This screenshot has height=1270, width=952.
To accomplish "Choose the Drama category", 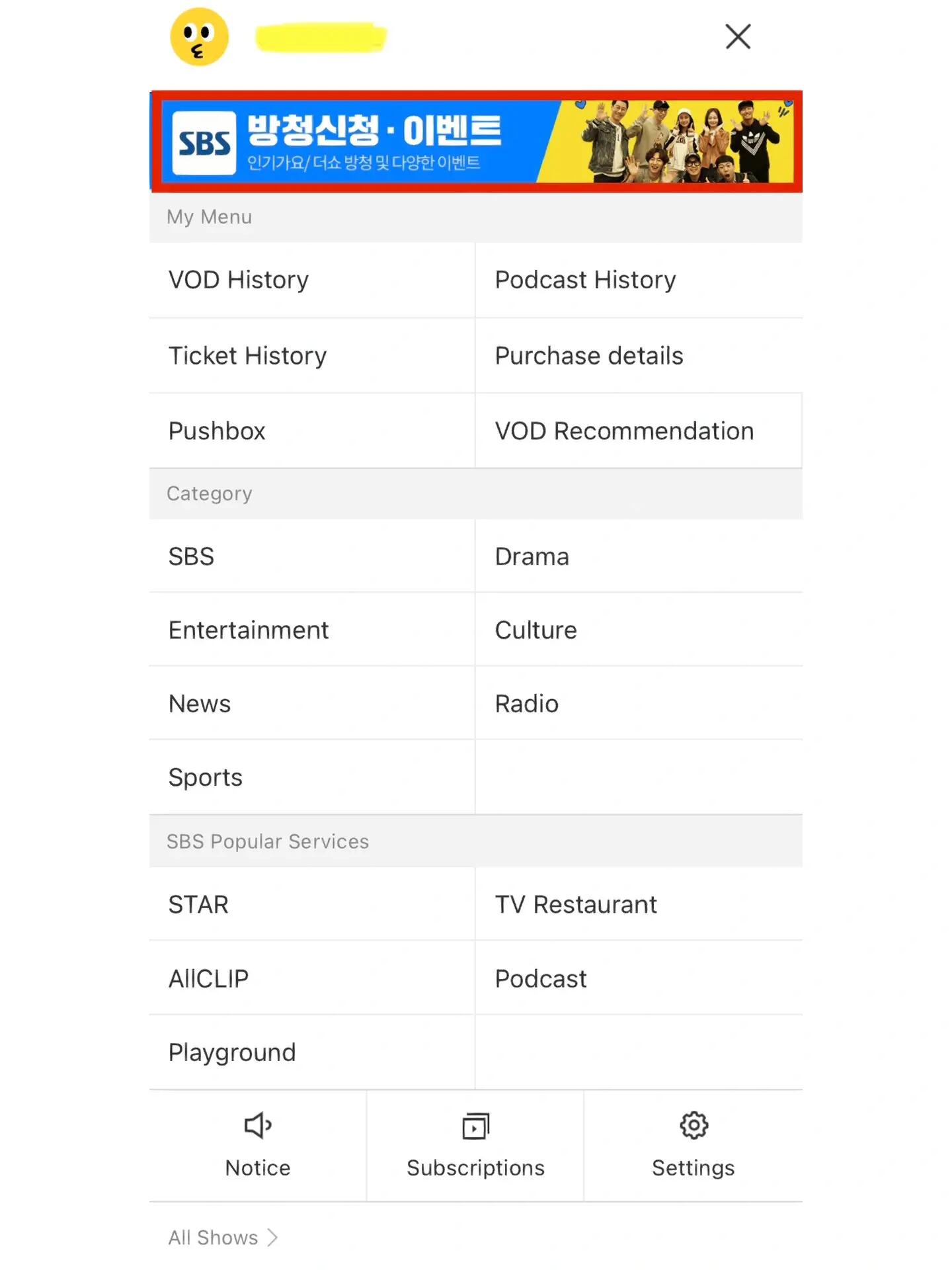I will [639, 556].
